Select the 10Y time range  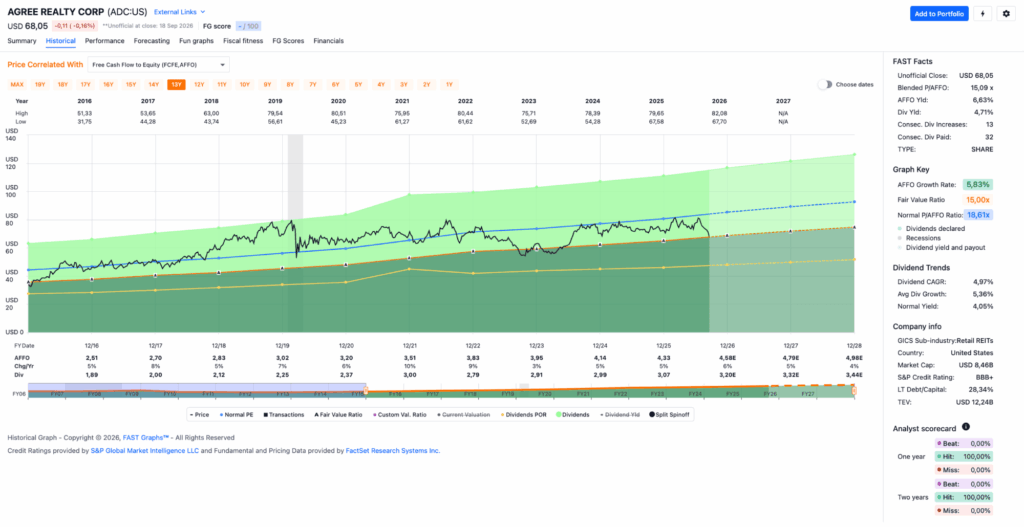tap(245, 84)
